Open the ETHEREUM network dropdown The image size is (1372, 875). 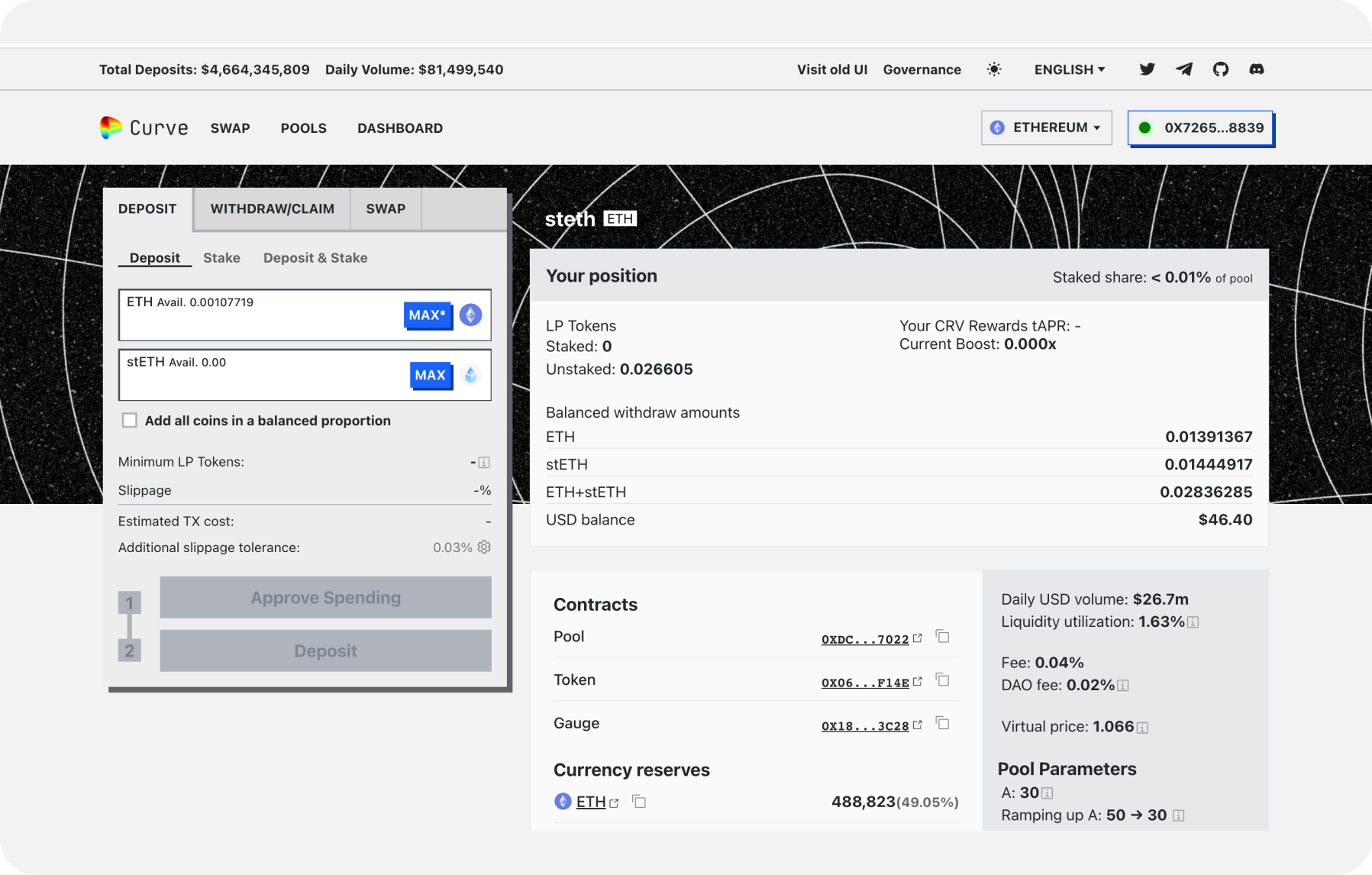pos(1046,128)
